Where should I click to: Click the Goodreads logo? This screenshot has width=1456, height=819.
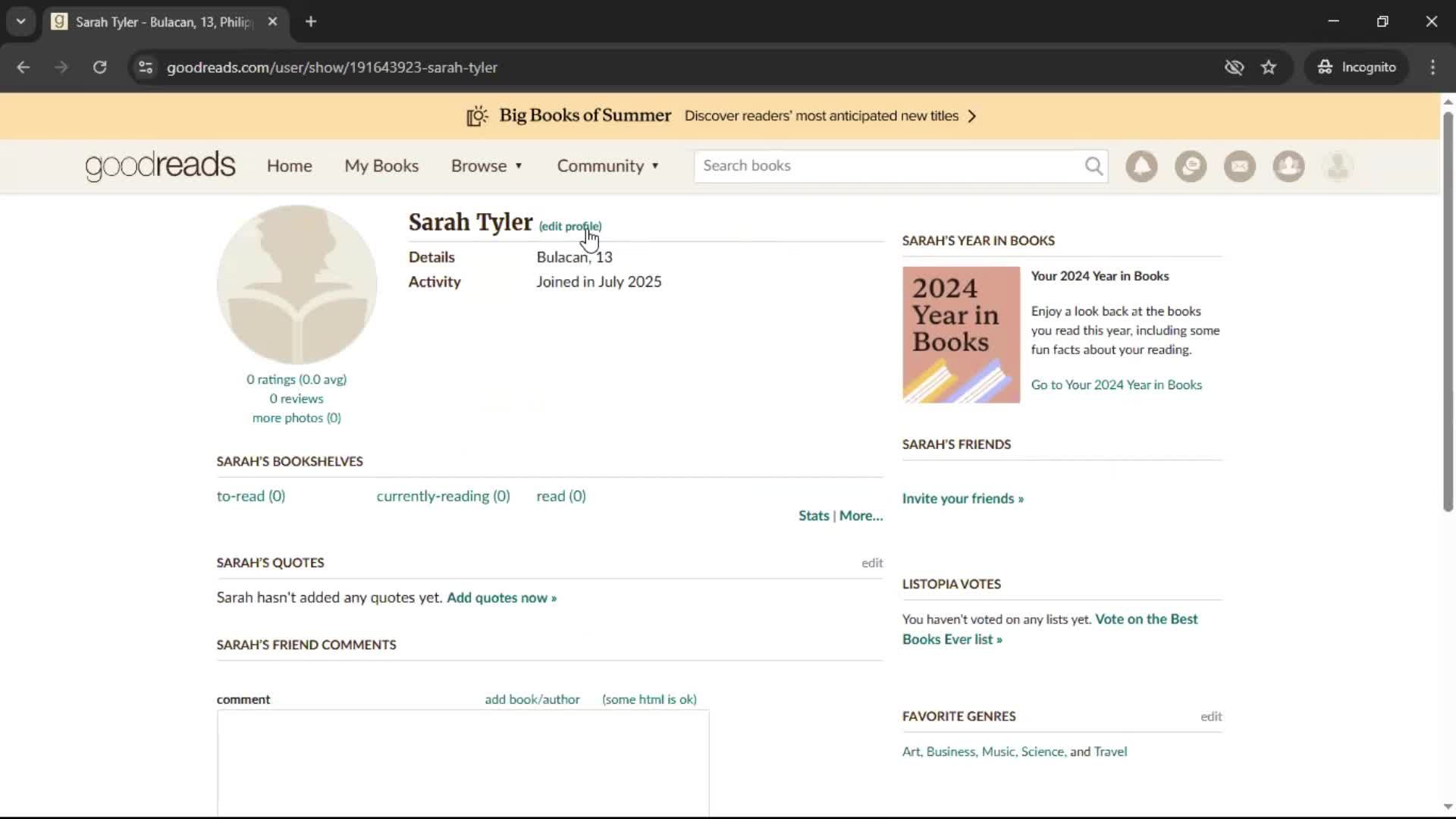(160, 166)
